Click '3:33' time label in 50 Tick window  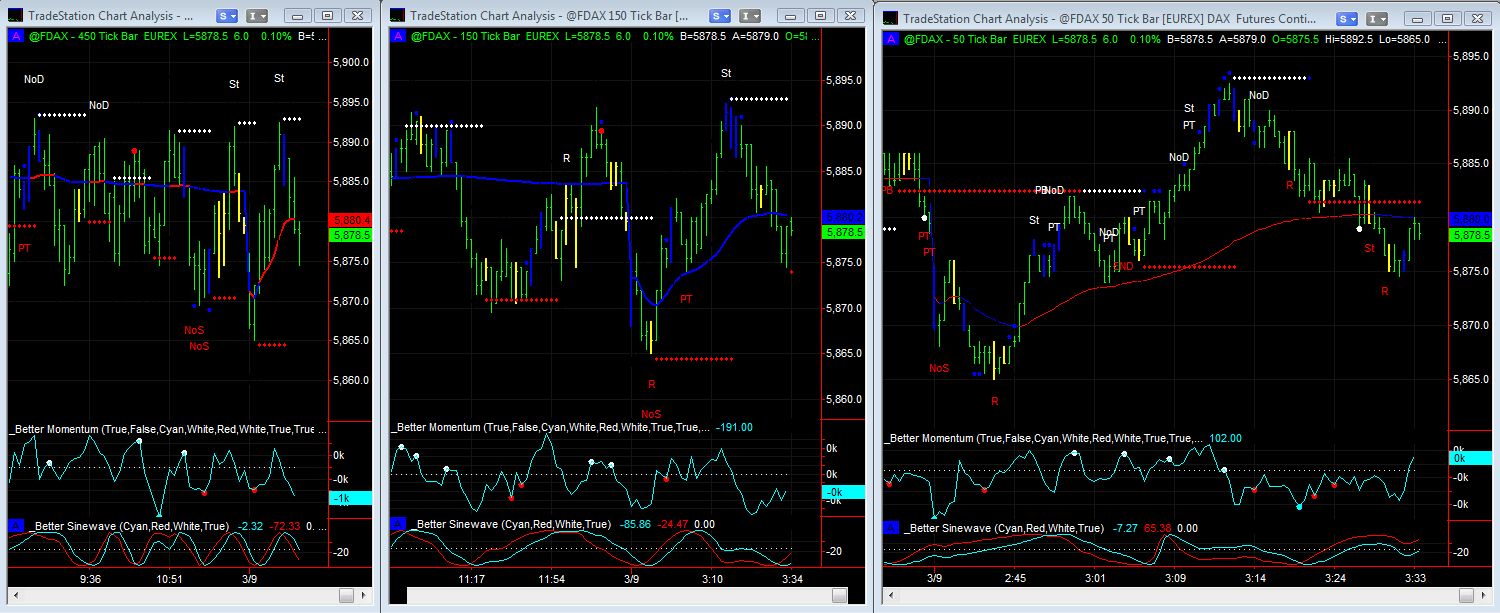tap(1414, 578)
